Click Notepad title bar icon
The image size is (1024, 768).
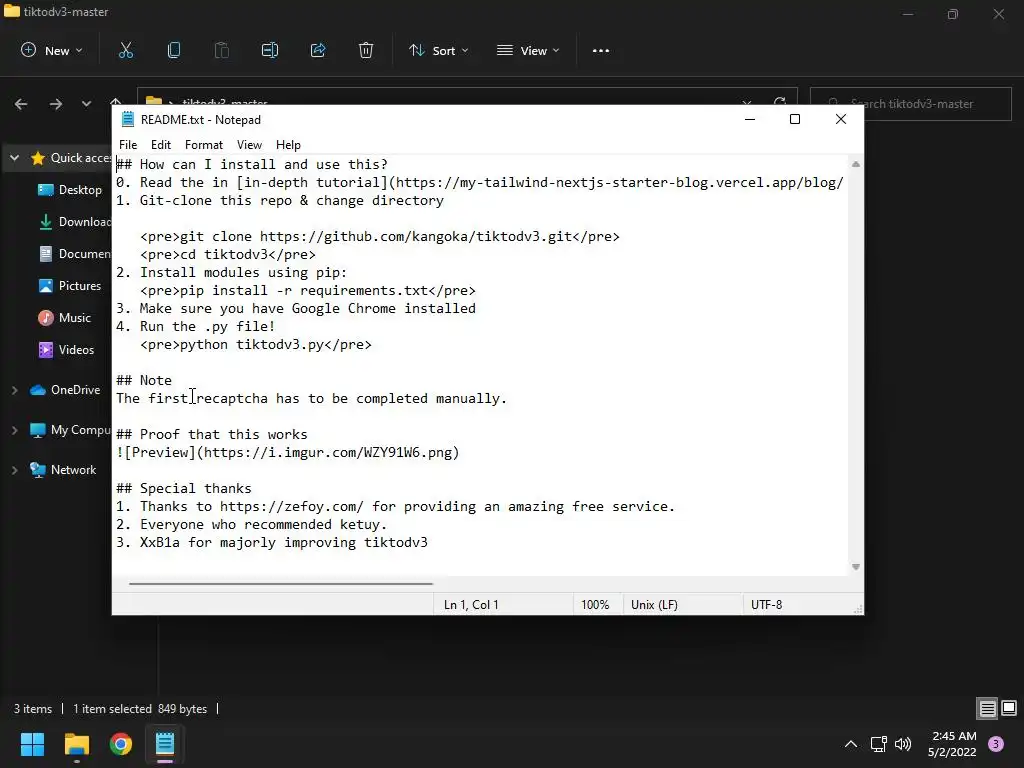(127, 119)
